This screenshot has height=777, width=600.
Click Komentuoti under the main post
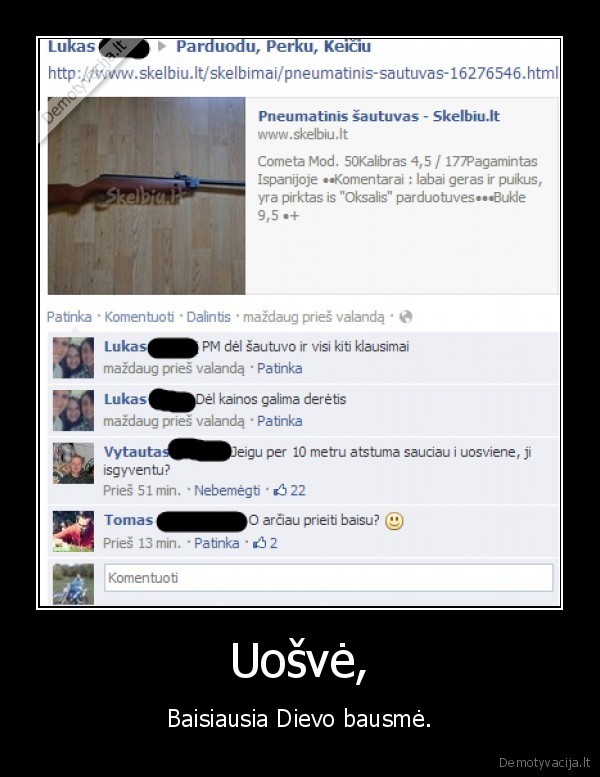pos(139,317)
